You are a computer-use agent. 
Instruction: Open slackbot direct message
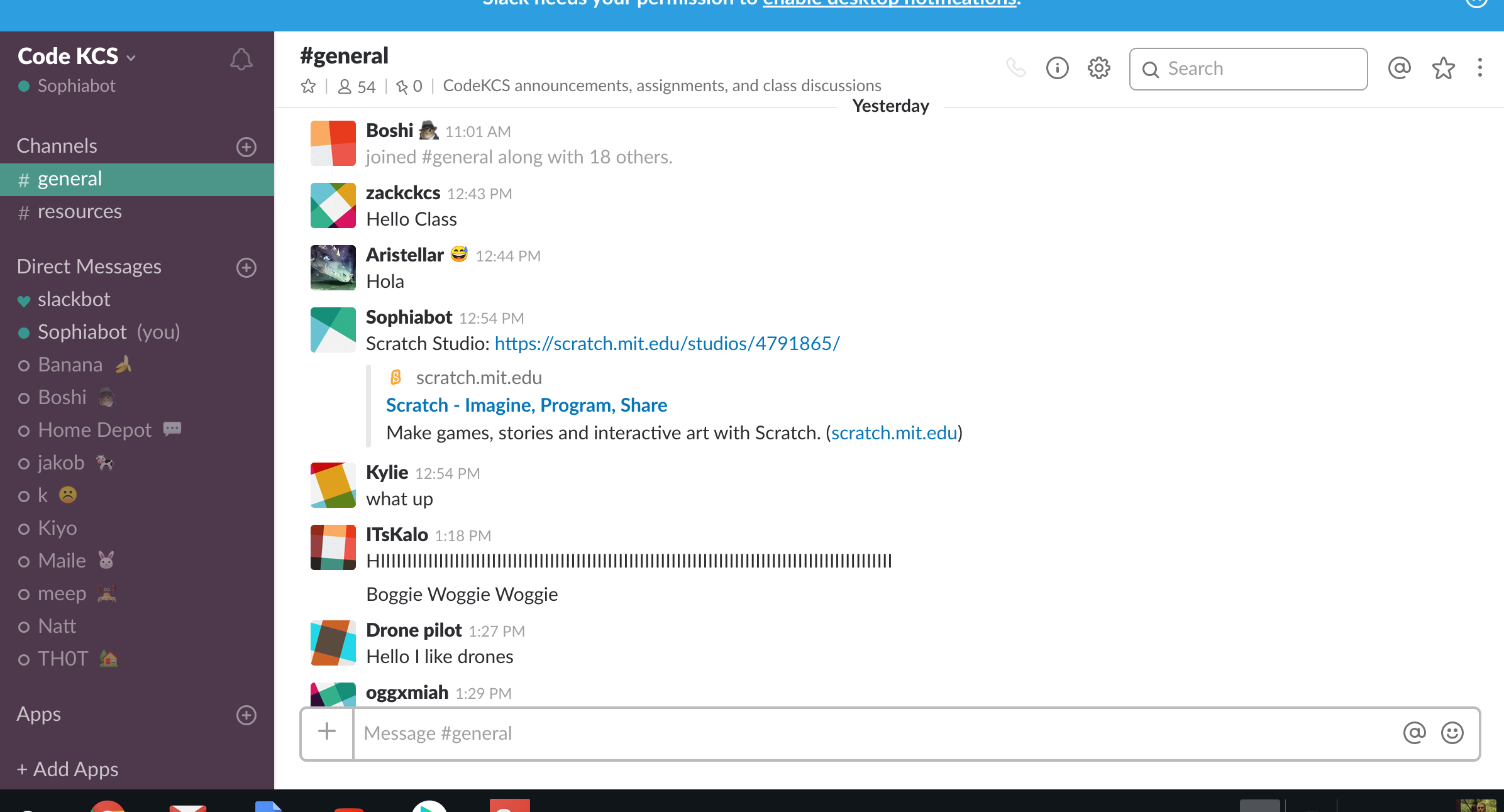coord(74,299)
